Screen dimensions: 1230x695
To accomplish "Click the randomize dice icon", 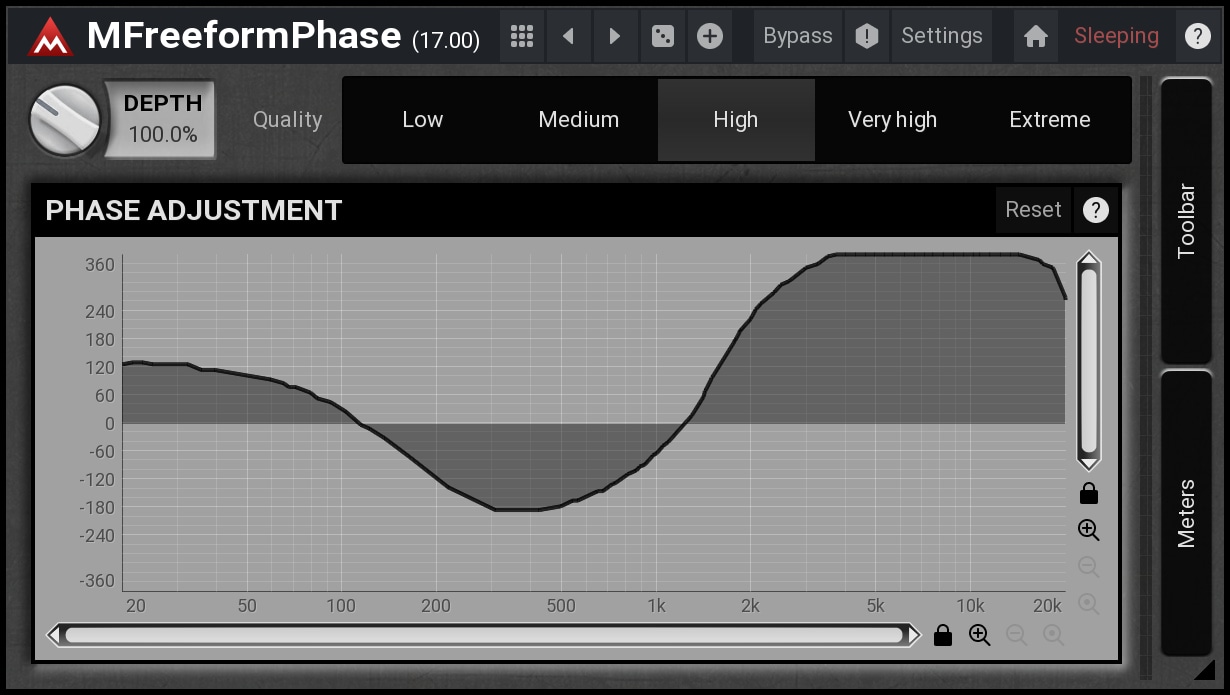I will (x=662, y=36).
